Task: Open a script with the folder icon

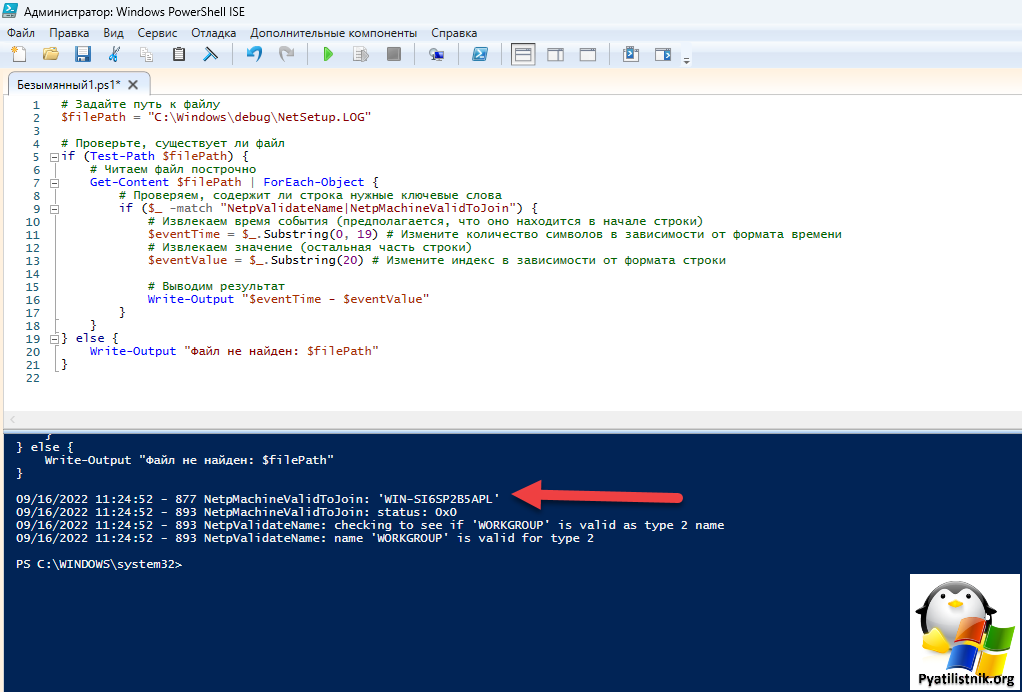Action: (51, 54)
